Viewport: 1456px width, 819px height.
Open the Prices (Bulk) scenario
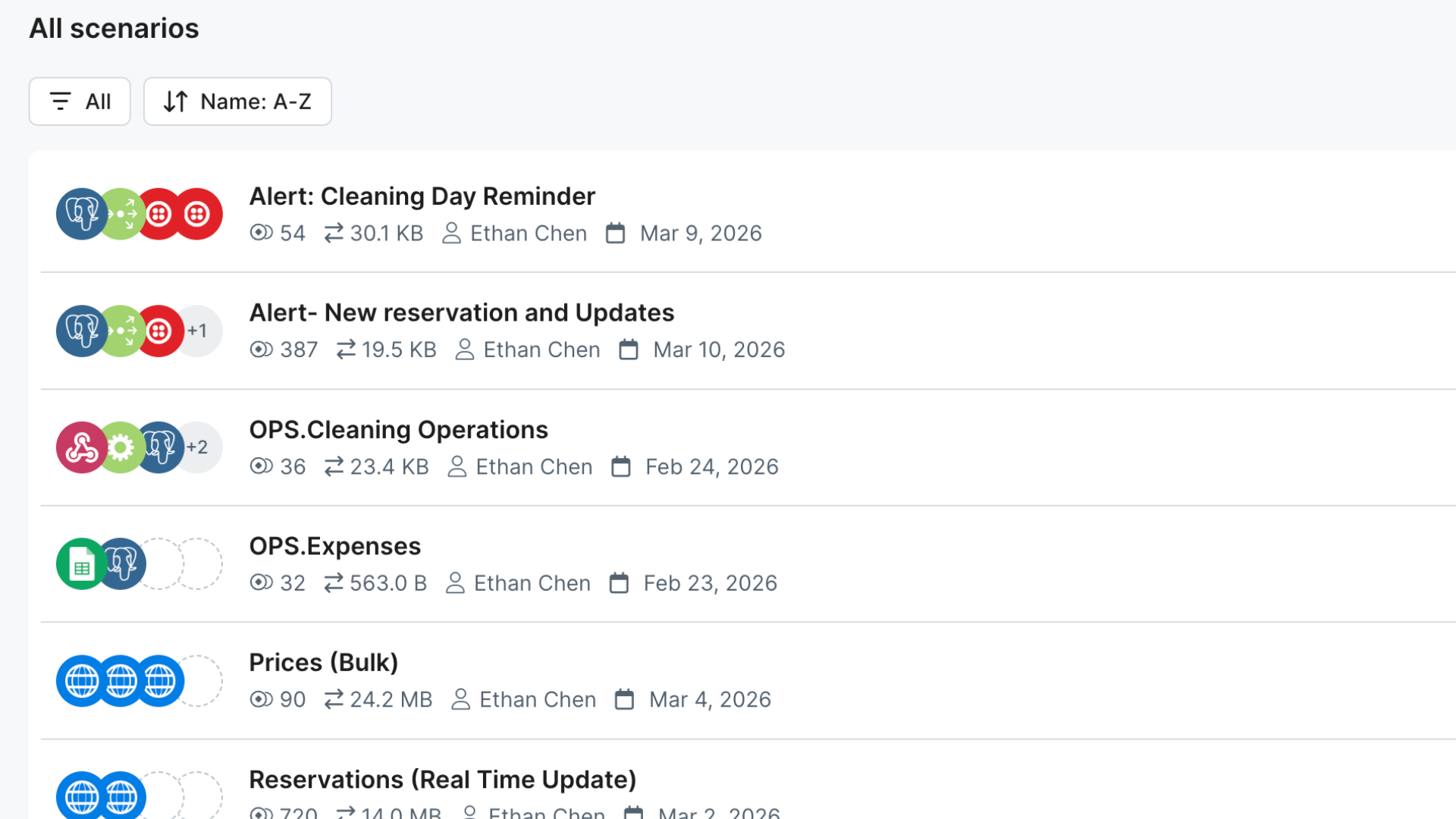click(323, 663)
